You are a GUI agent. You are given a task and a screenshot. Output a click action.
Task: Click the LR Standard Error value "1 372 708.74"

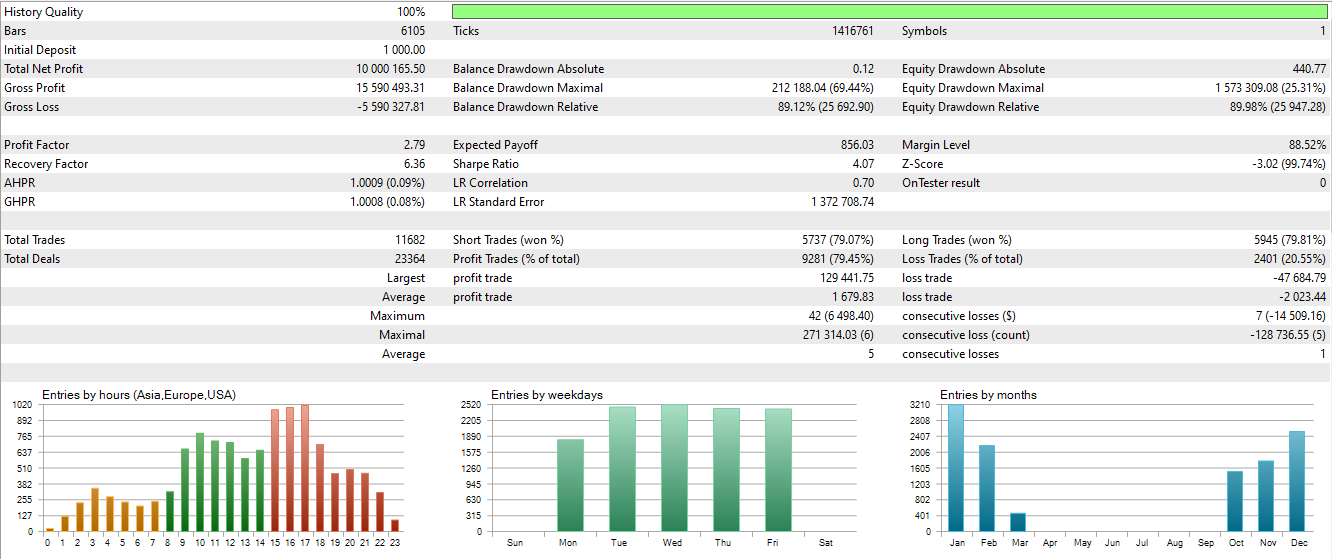point(842,202)
